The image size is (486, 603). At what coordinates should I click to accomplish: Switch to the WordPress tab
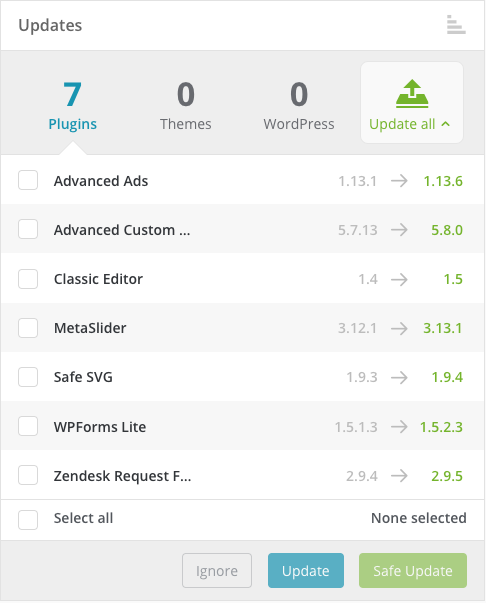click(299, 106)
